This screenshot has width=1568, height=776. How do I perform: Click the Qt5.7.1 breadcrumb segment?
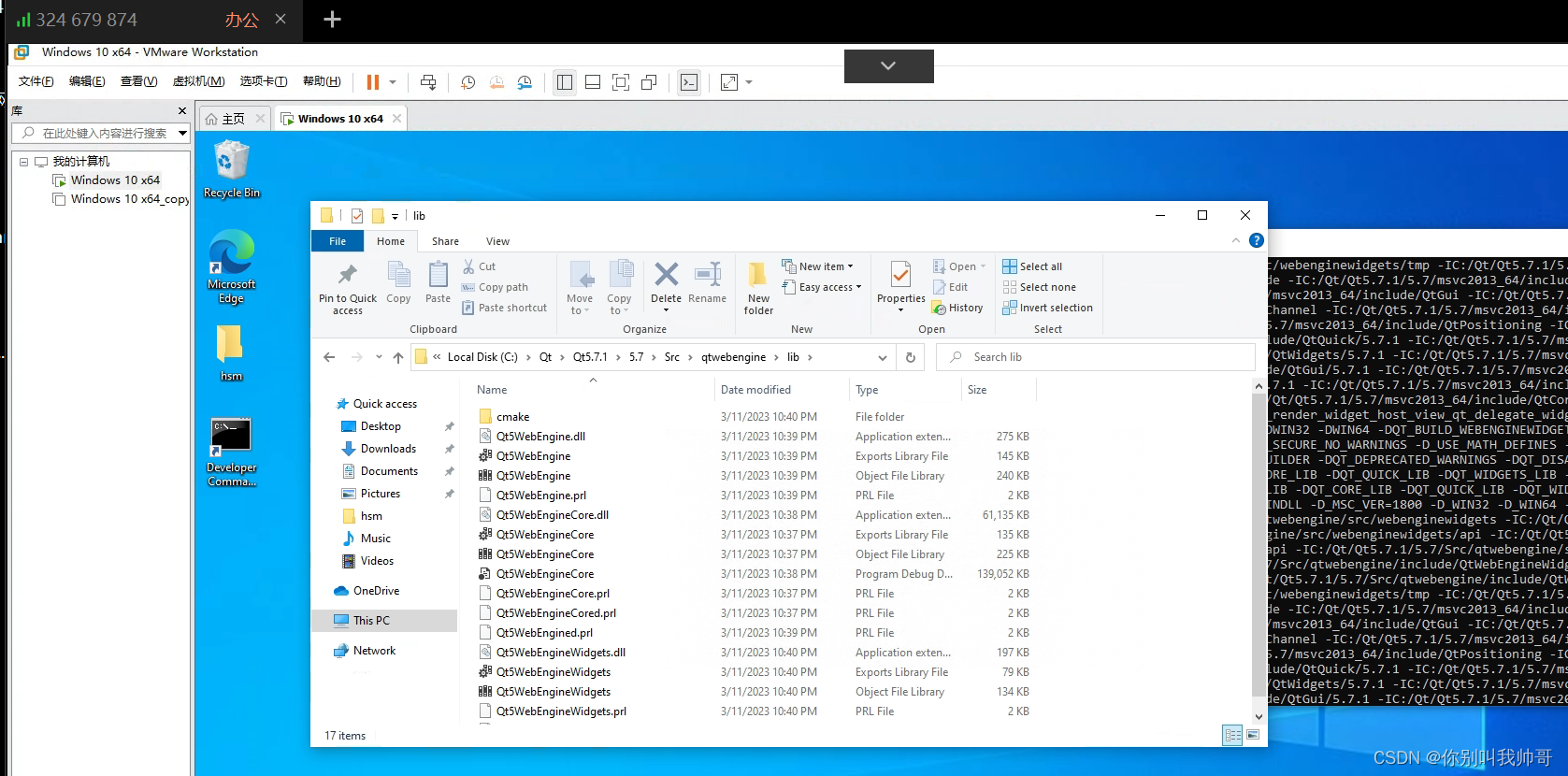(590, 357)
